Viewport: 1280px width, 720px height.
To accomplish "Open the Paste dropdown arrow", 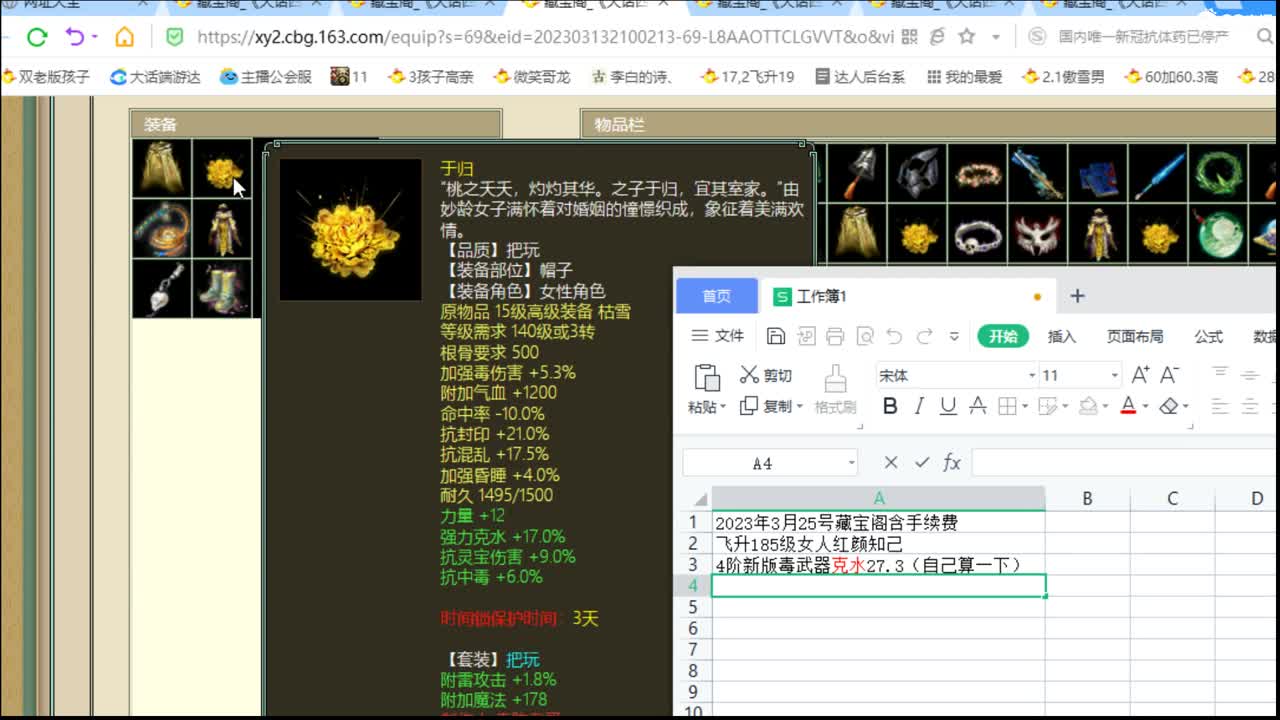I will pos(722,408).
